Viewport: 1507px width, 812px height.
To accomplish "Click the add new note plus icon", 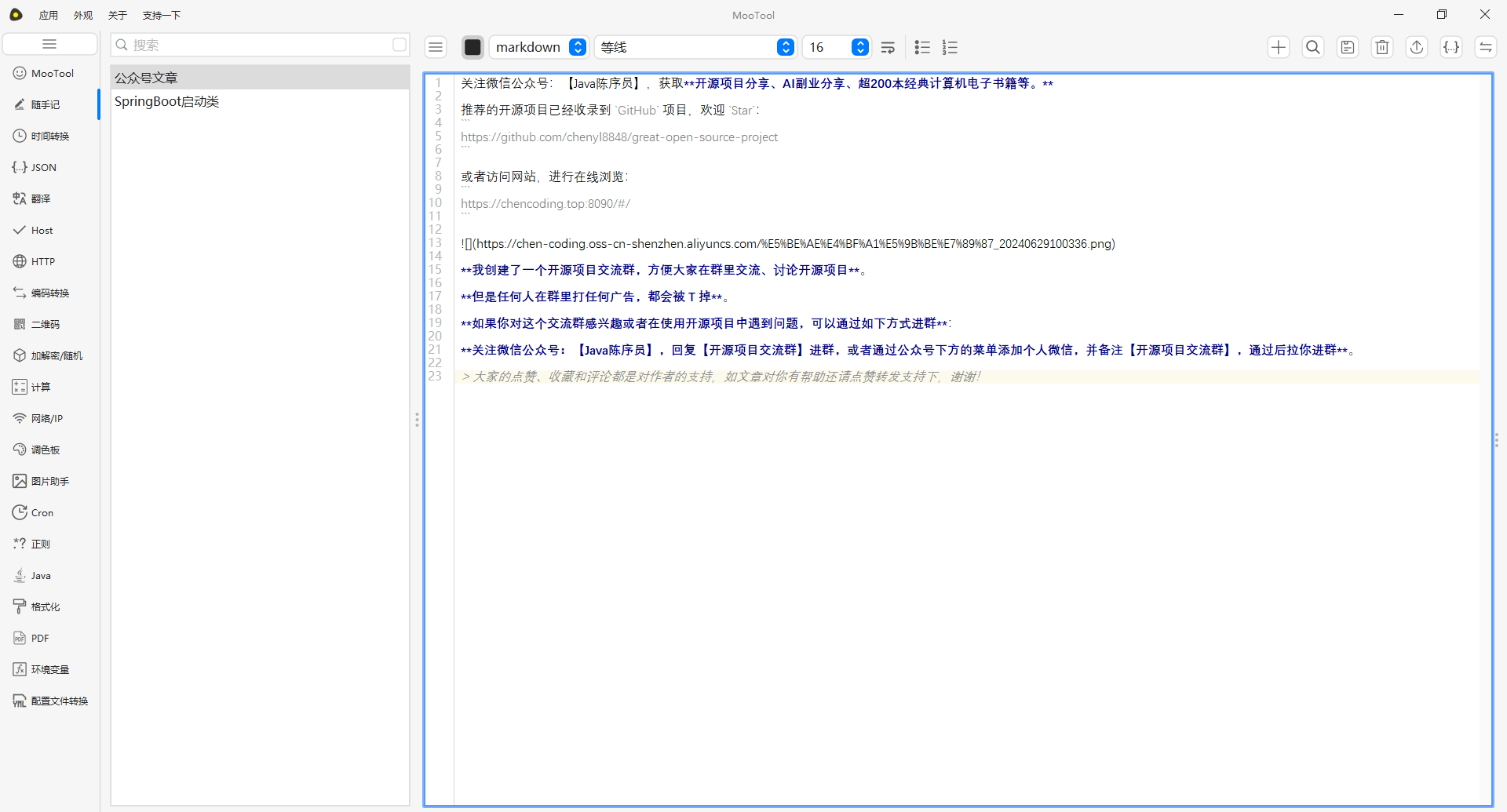I will click(1278, 47).
